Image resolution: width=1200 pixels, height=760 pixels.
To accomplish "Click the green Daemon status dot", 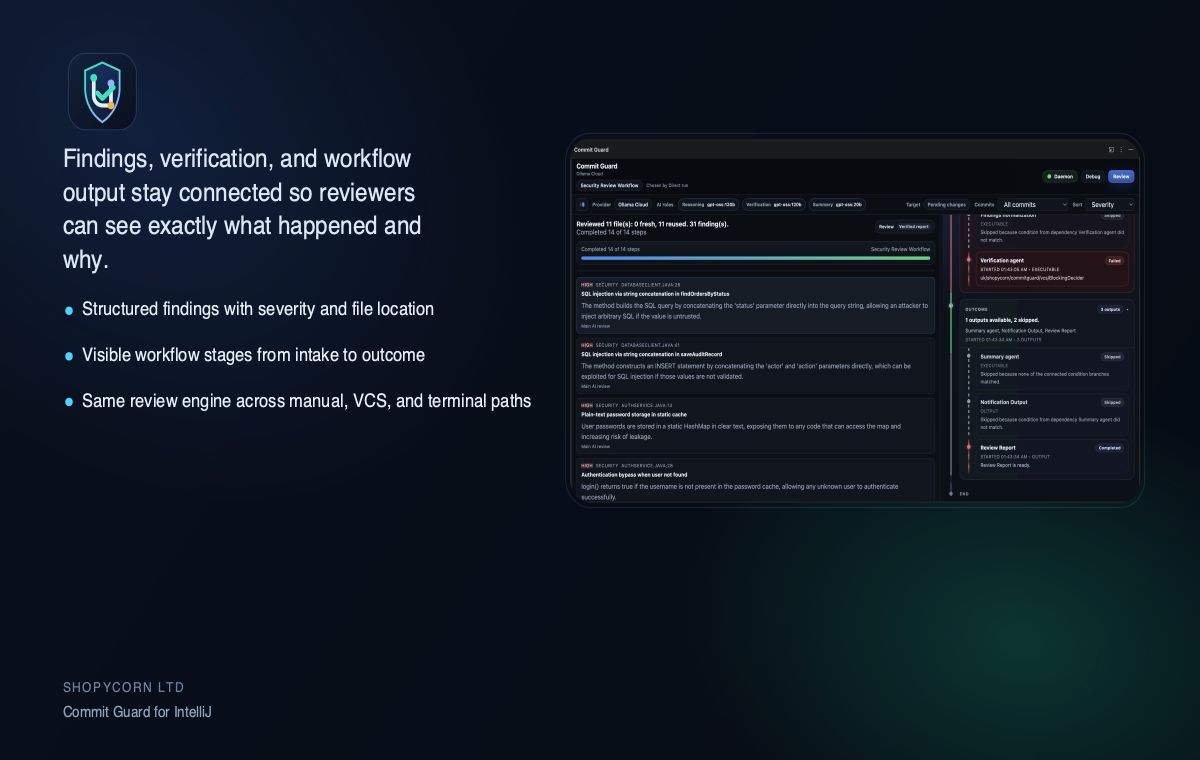I will click(x=1048, y=176).
